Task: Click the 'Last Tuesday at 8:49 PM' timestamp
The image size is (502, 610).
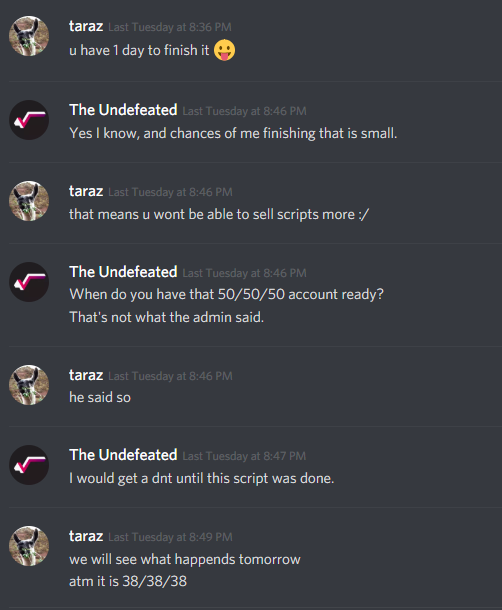Action: 170,537
